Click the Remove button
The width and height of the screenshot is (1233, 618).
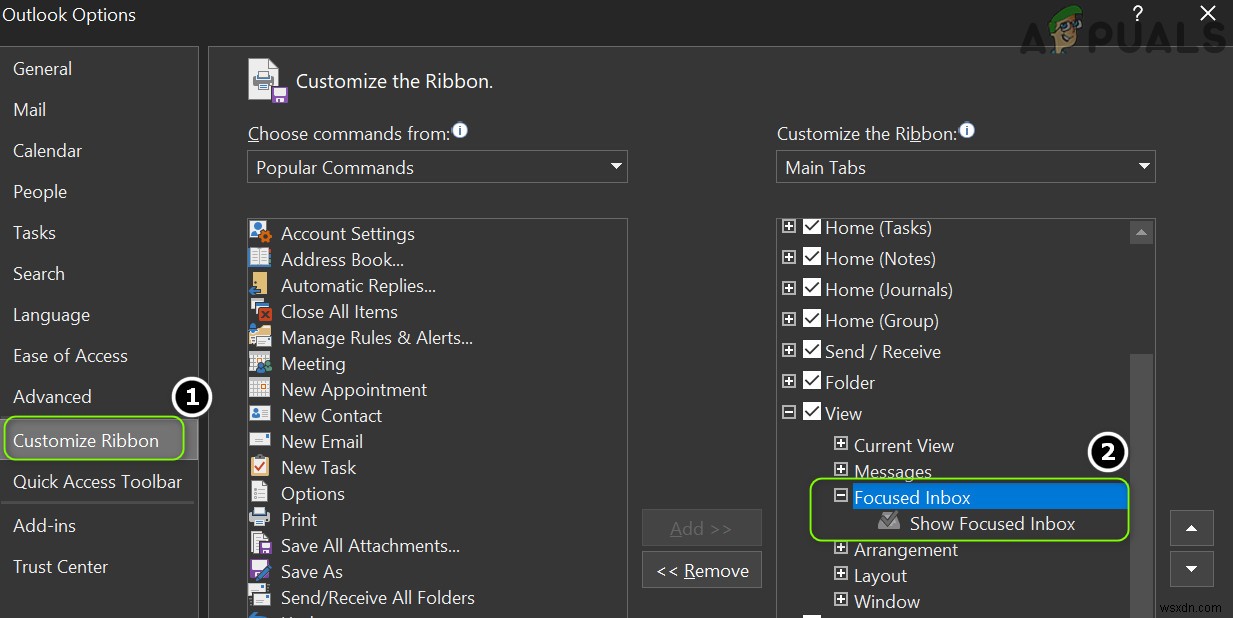click(x=701, y=570)
